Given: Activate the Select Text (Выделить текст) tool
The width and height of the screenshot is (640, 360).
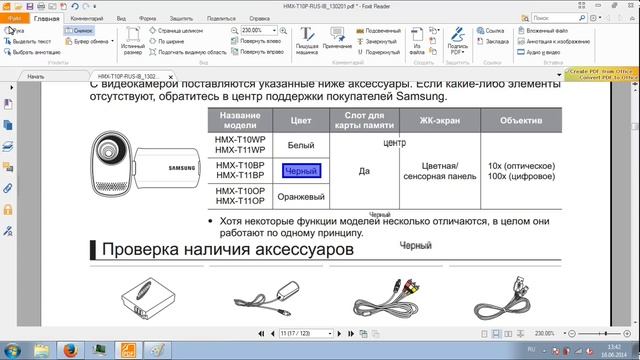Looking at the screenshot, I should (x=27, y=41).
